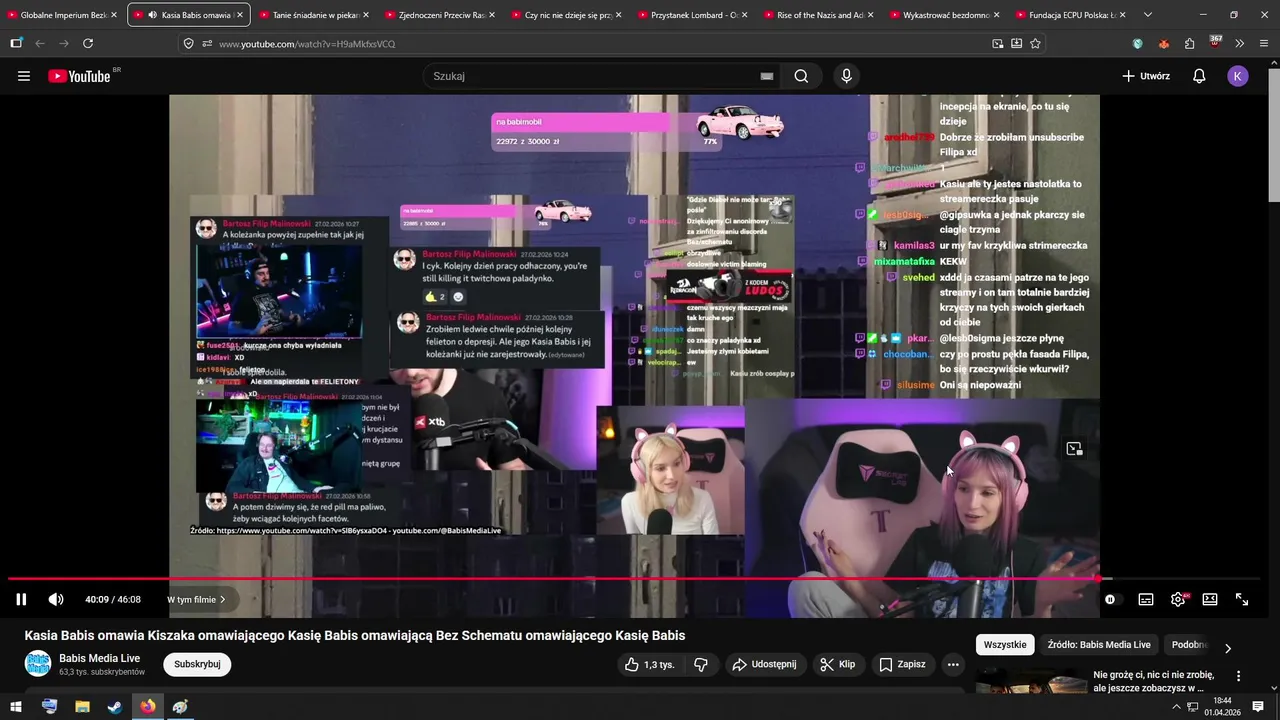Open Windows Start menu
Image resolution: width=1280 pixels, height=720 pixels.
coord(16,706)
